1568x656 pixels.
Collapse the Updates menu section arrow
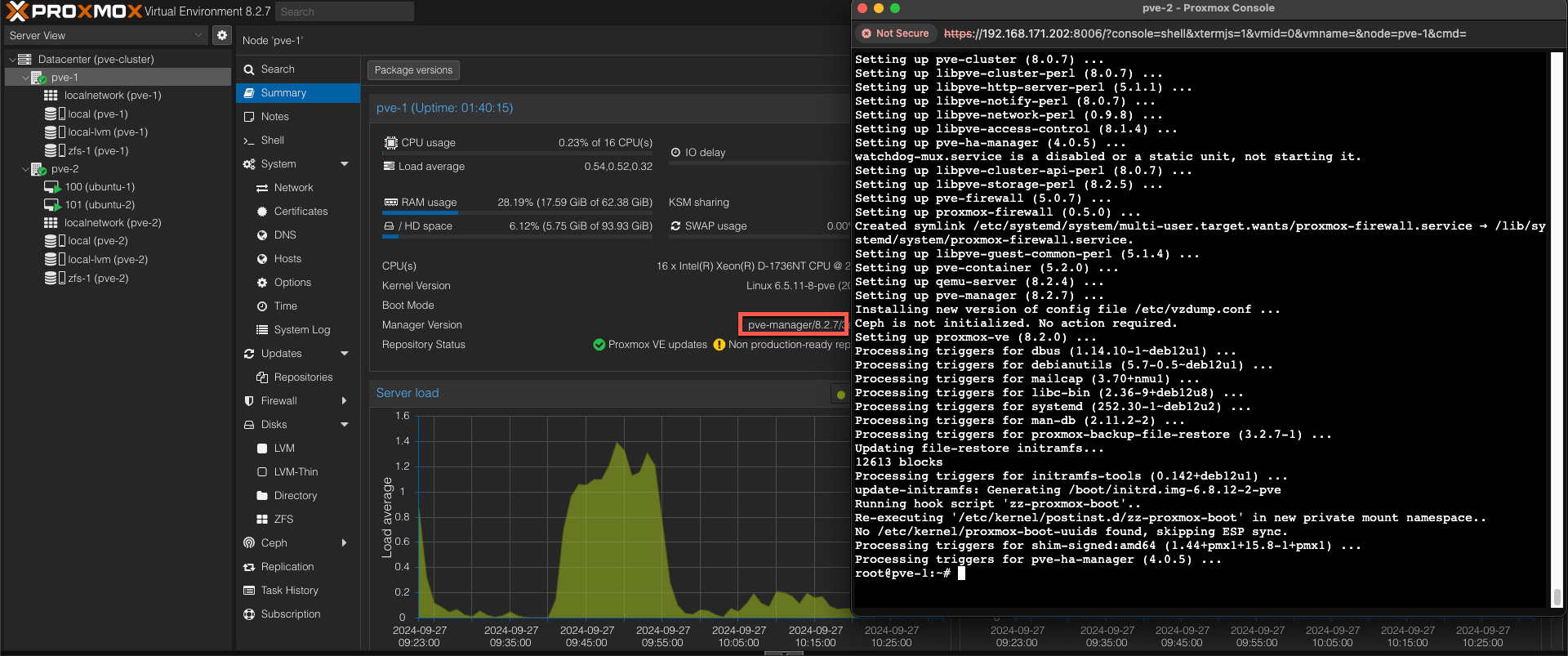click(345, 354)
